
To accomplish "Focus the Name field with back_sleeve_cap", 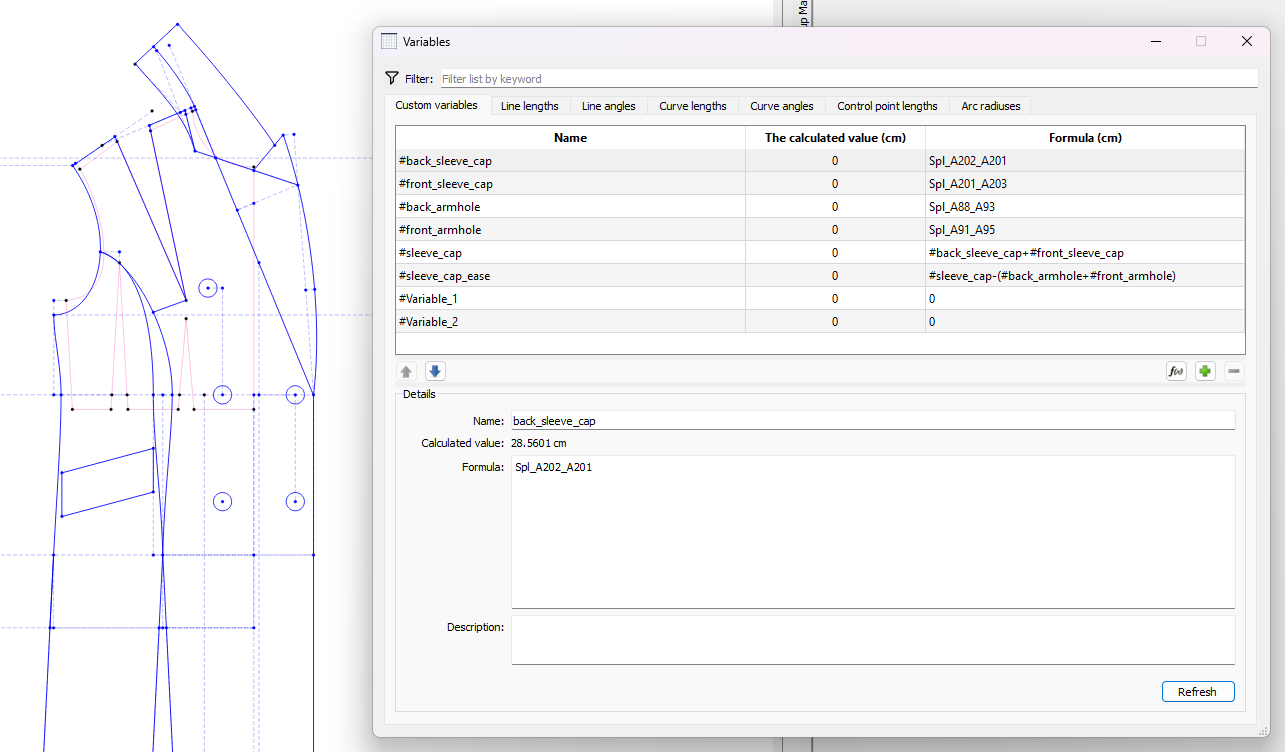I will pyautogui.click(x=872, y=421).
